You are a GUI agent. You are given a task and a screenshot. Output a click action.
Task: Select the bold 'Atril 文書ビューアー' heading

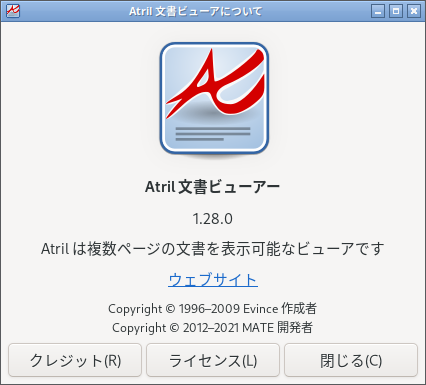click(x=213, y=187)
